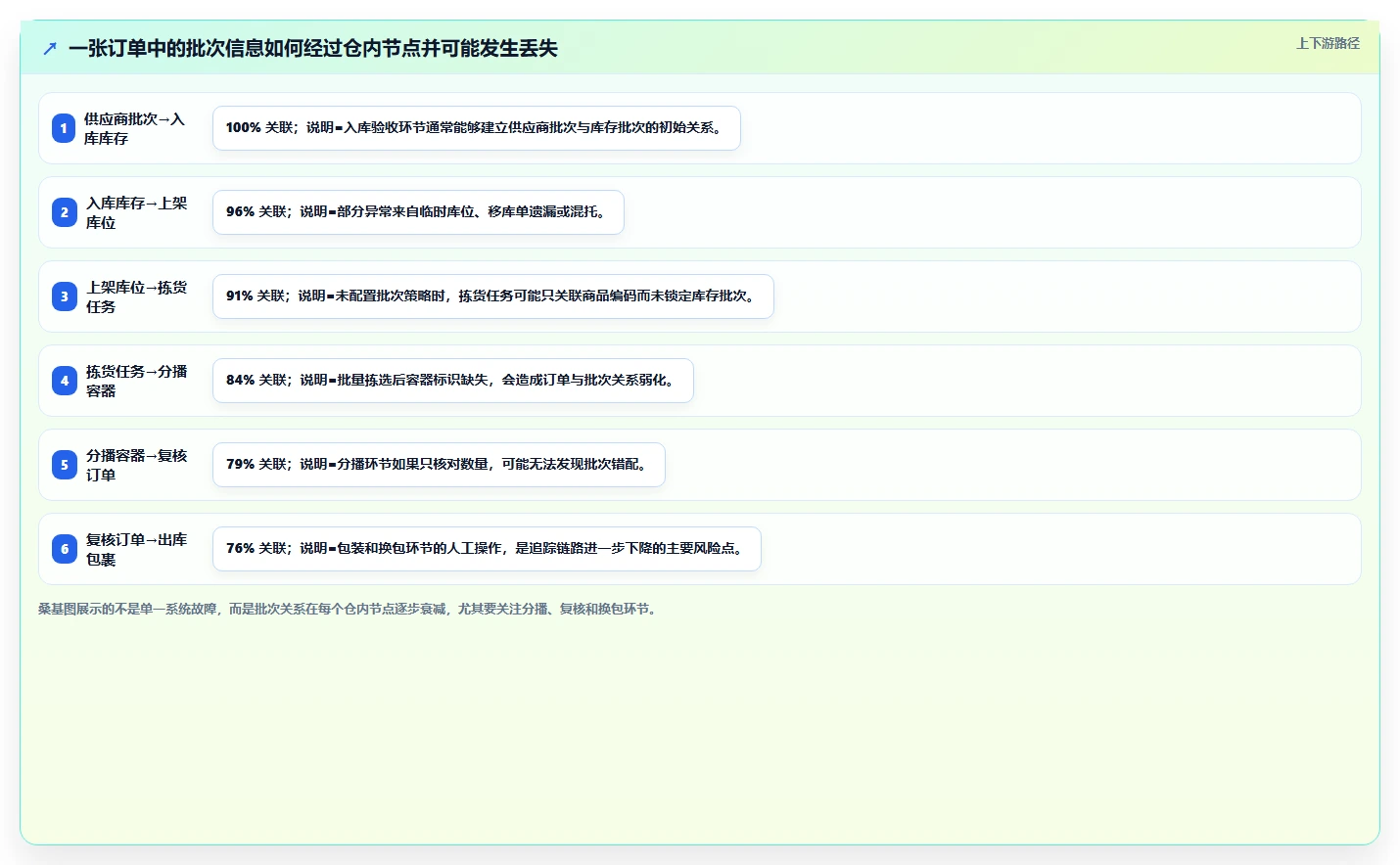Click the 上下游路径 label in header
The image size is (1400, 865).
point(1328,43)
